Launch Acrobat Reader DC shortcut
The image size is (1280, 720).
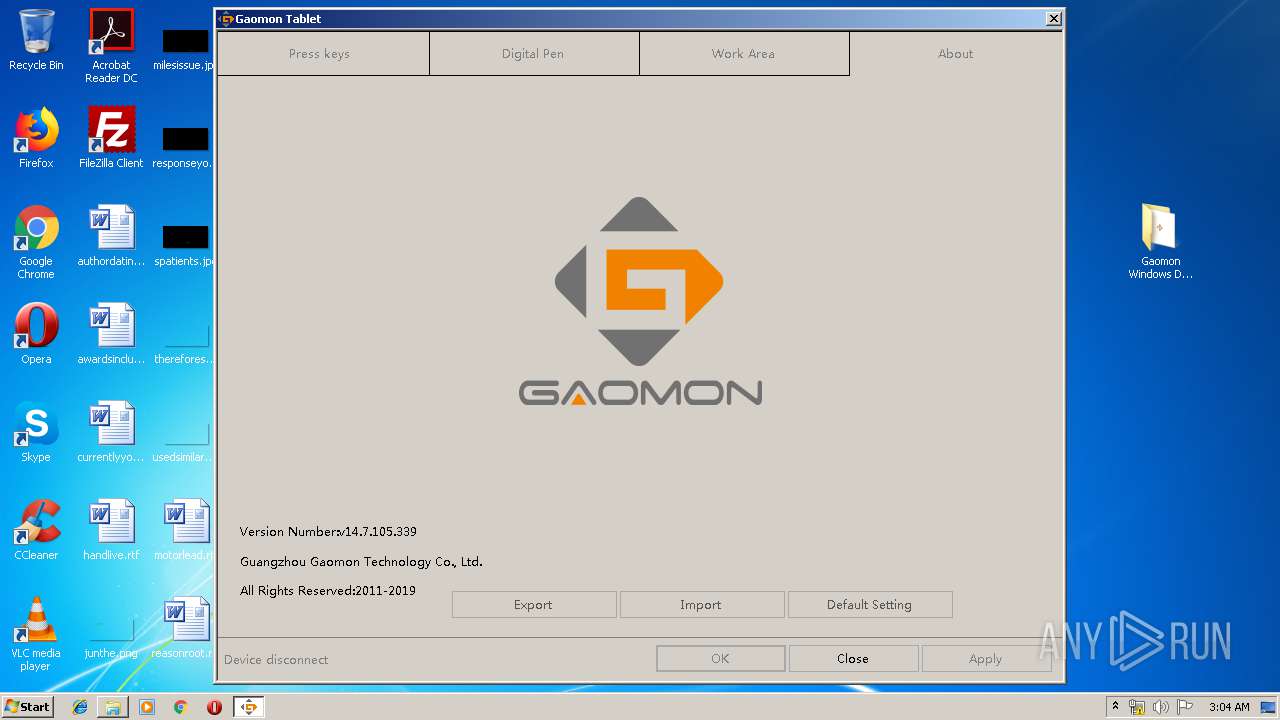click(111, 46)
